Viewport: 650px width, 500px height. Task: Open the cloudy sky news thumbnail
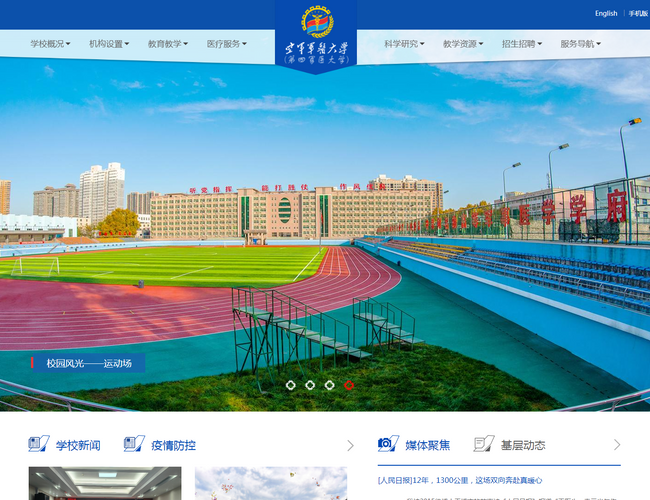coord(271,483)
